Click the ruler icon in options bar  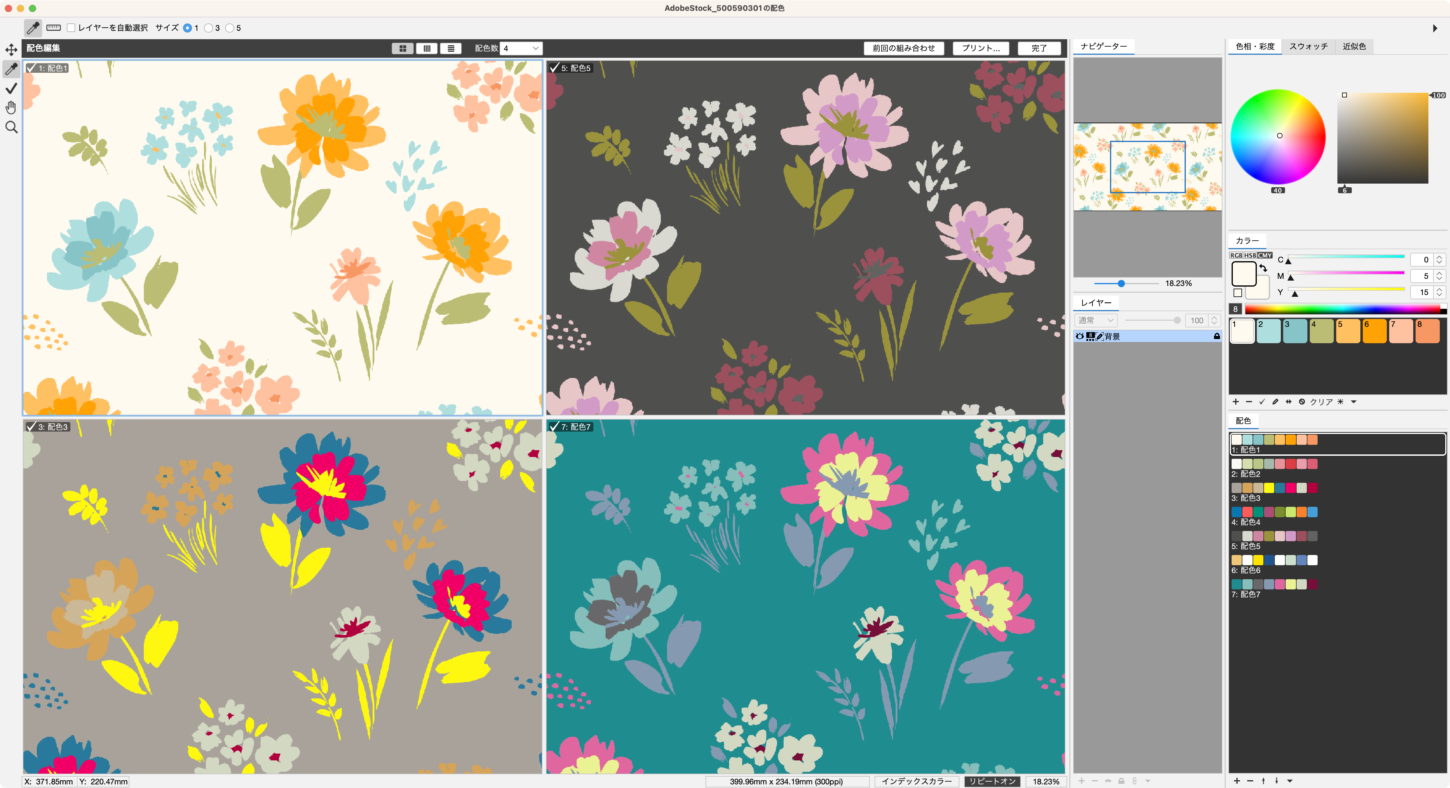(53, 28)
